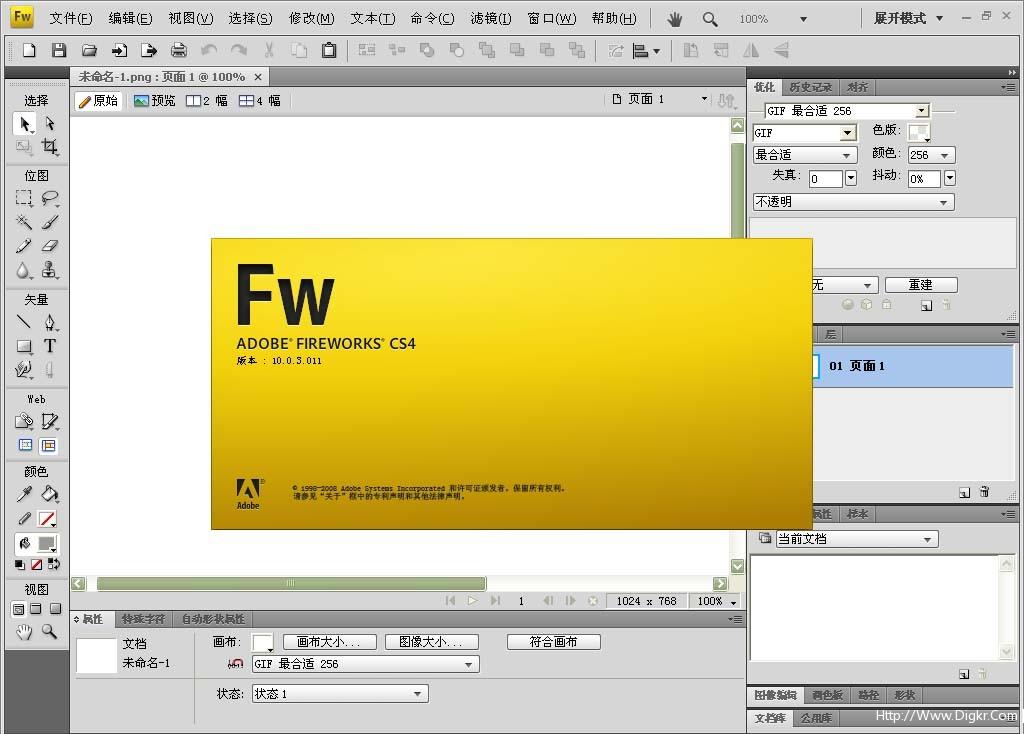Select the Paint Bucket tool
The image size is (1024, 734).
(50, 494)
